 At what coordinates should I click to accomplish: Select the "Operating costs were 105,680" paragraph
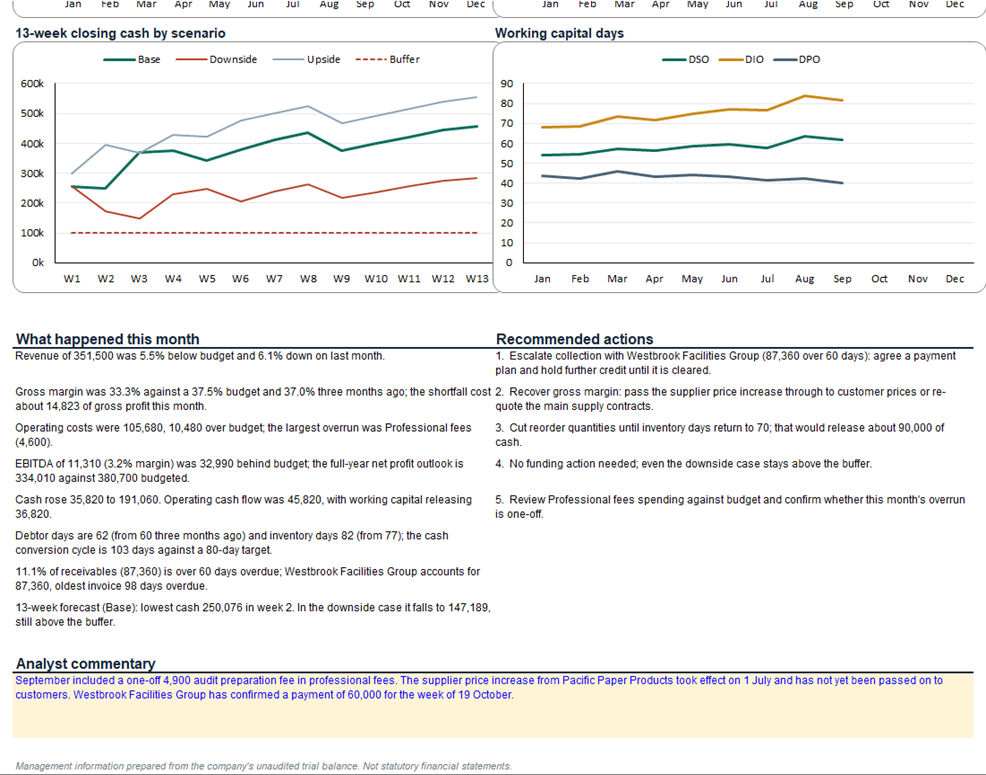243,435
